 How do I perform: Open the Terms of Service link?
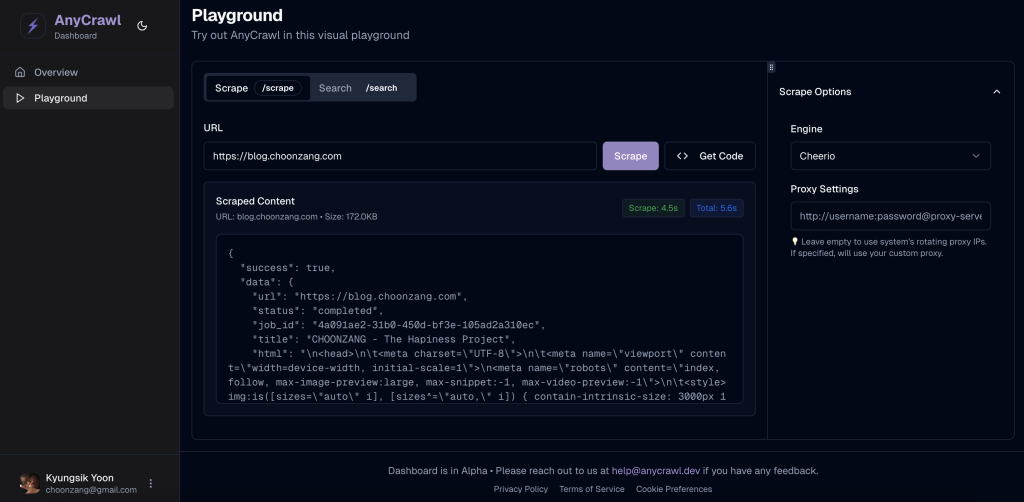[592, 489]
